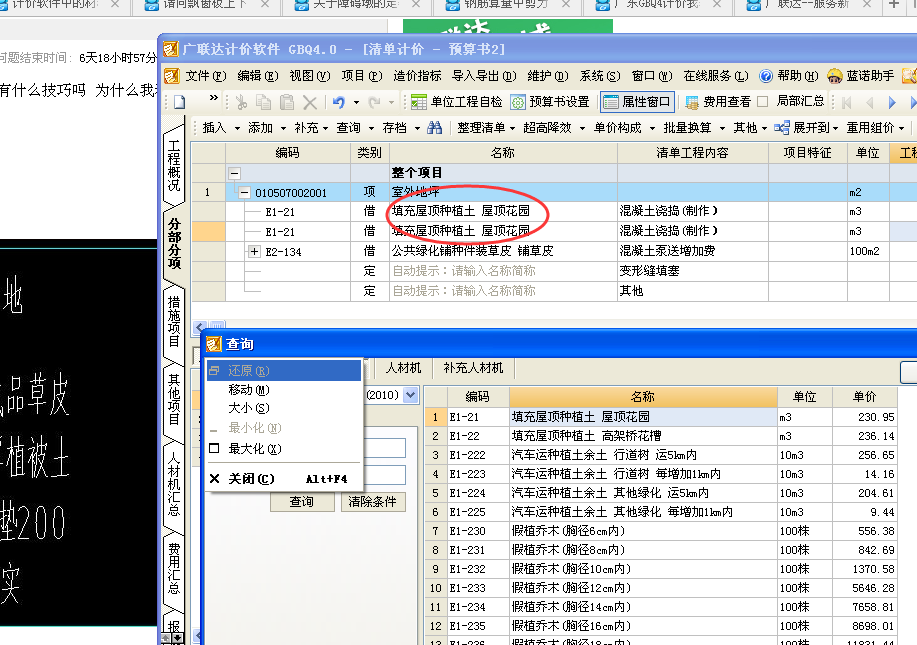Run 单位工程自检 self-check
This screenshot has width=917, height=645.
point(456,102)
